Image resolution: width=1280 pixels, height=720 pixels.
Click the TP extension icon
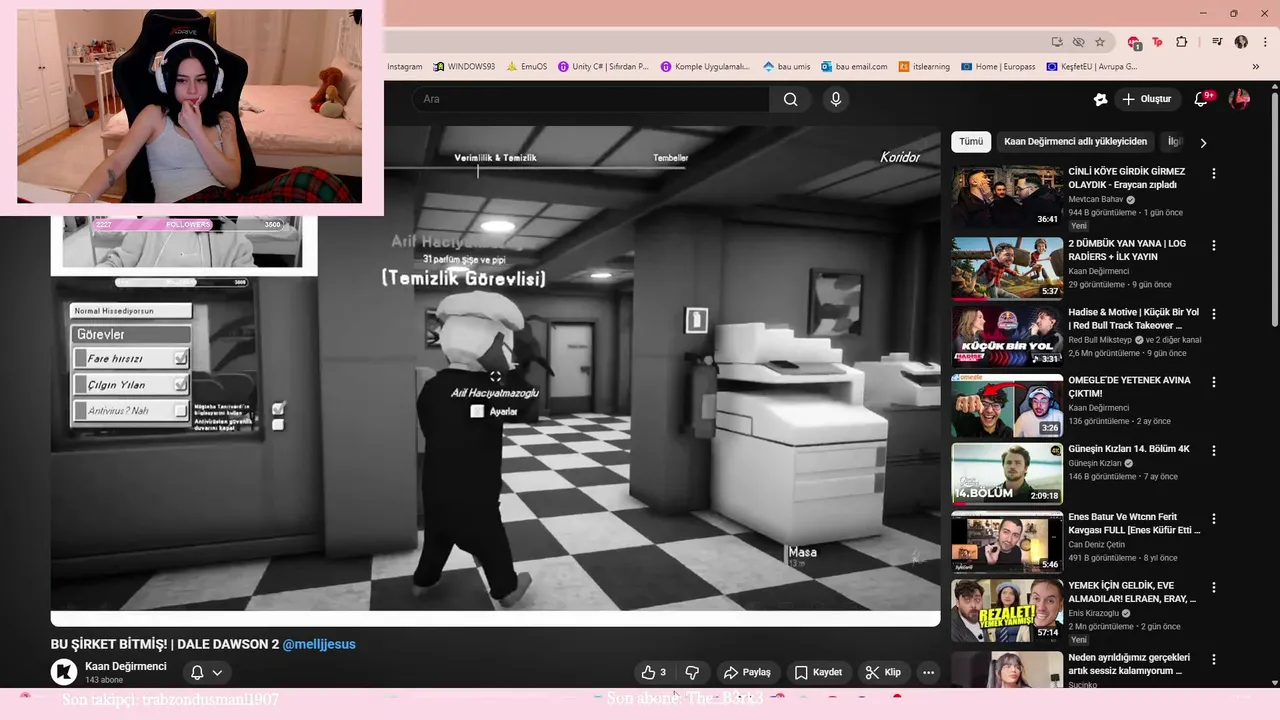tap(1158, 42)
